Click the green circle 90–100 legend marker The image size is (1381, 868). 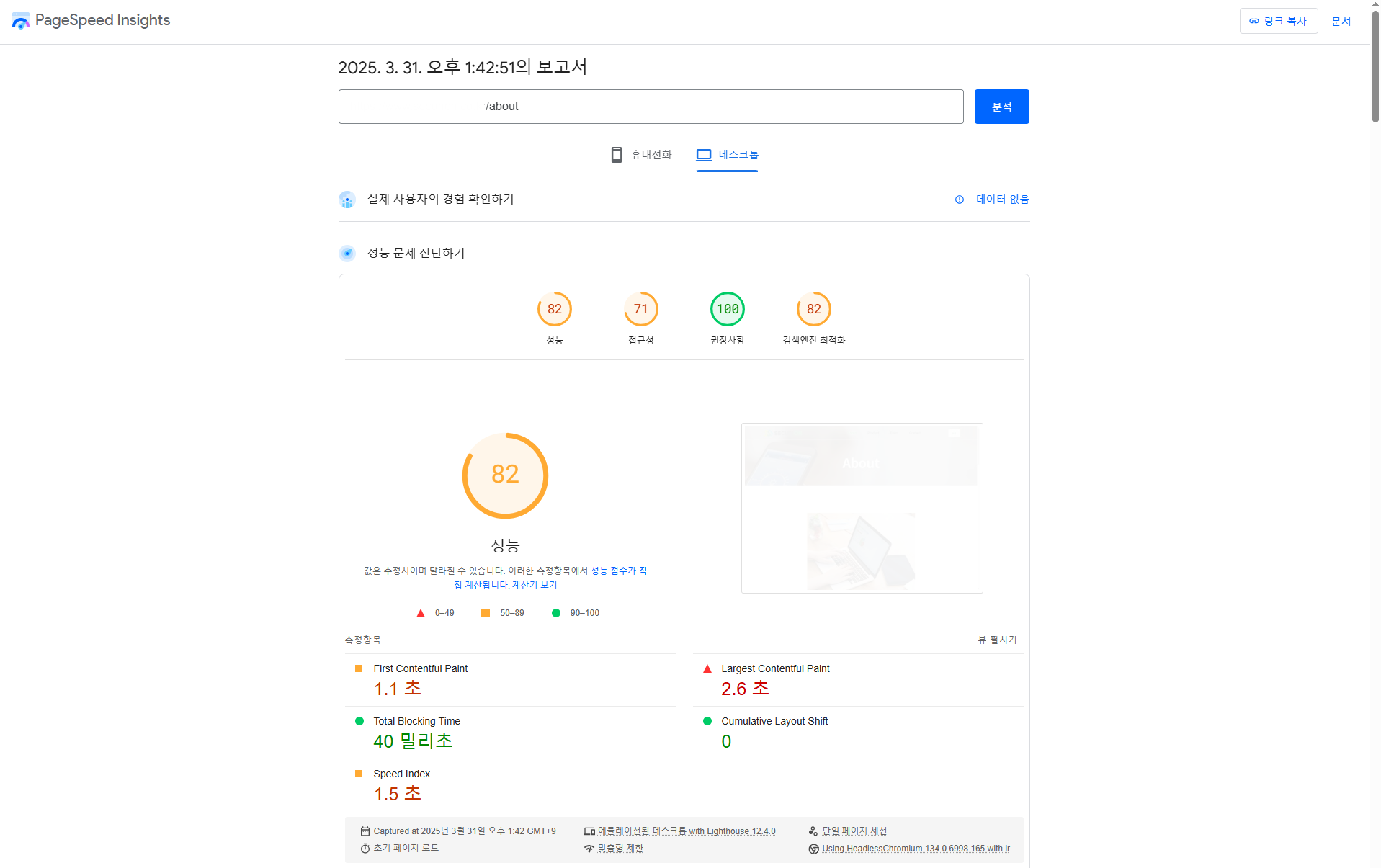(556, 613)
